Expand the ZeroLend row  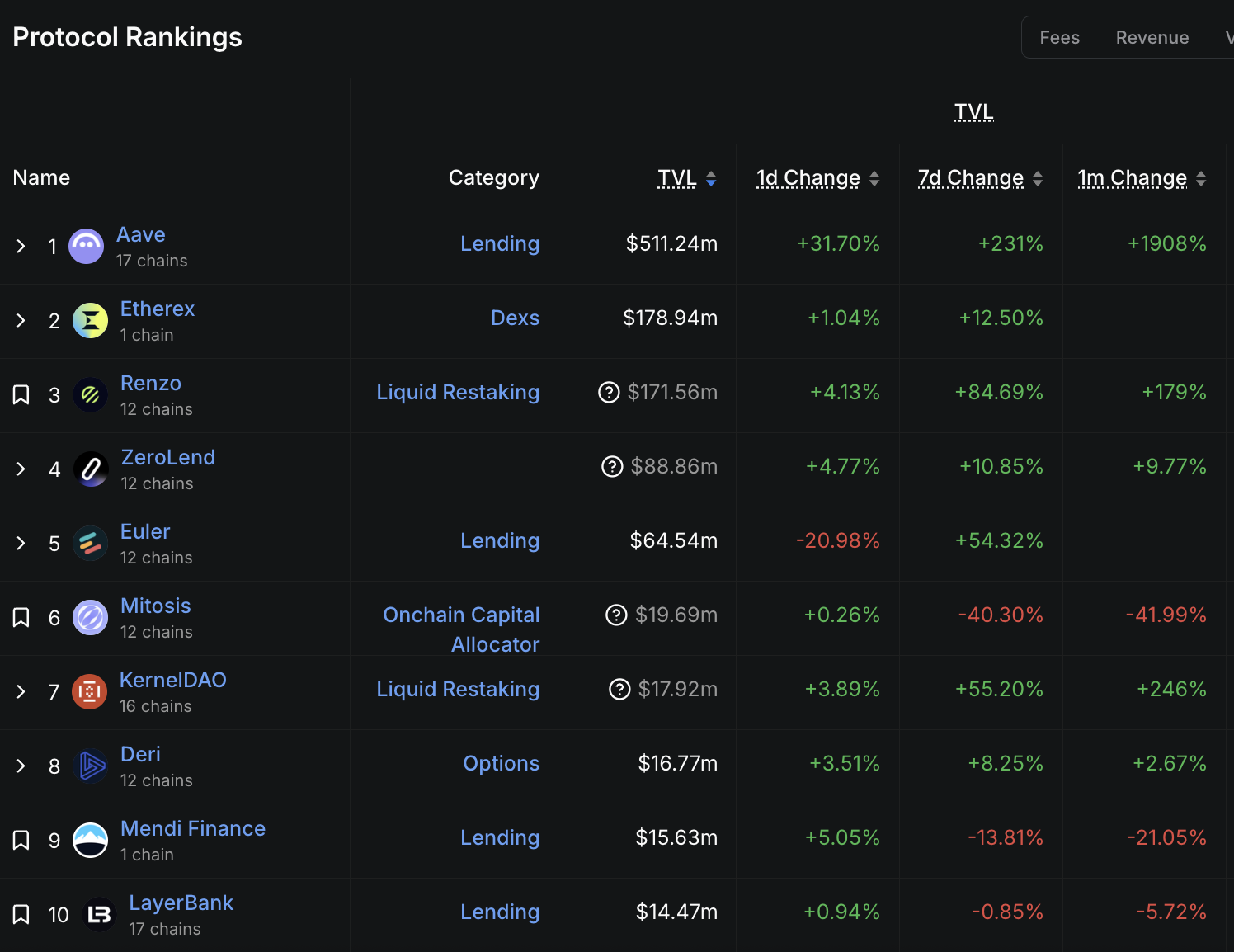pos(21,469)
